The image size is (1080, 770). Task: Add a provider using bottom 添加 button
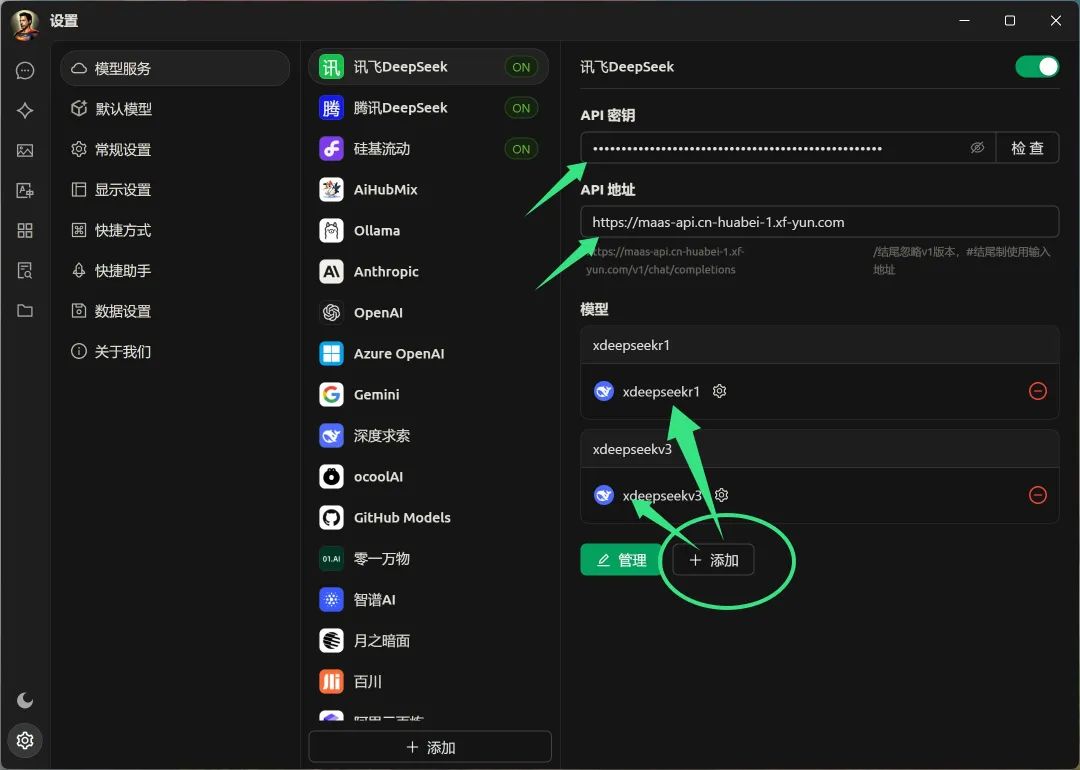coord(430,747)
